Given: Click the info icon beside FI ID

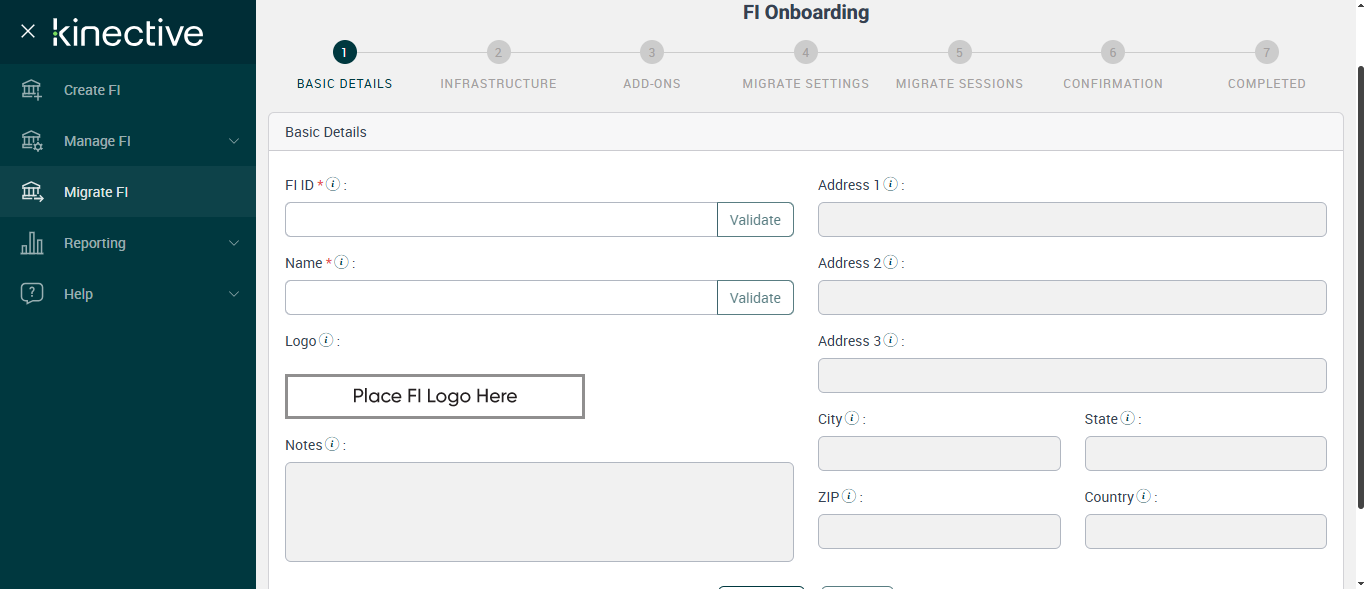Looking at the screenshot, I should tap(334, 185).
